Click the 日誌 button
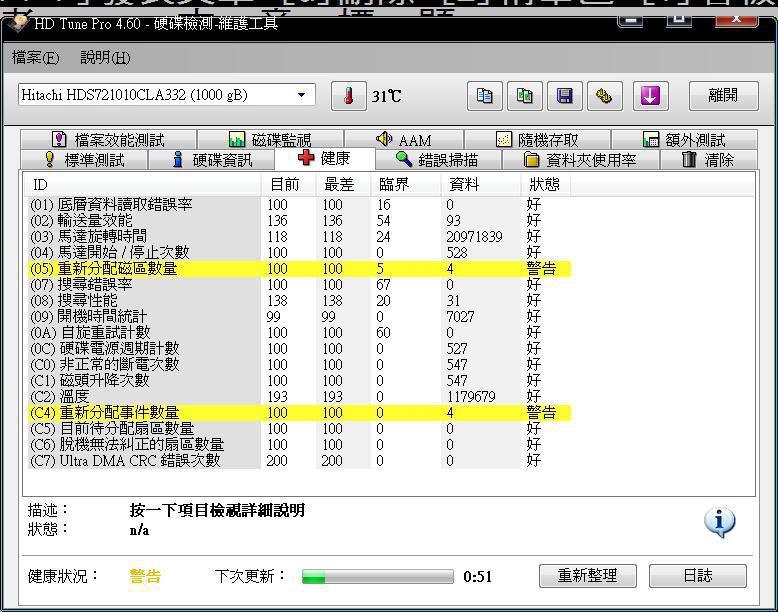This screenshot has width=778, height=612. pos(698,576)
